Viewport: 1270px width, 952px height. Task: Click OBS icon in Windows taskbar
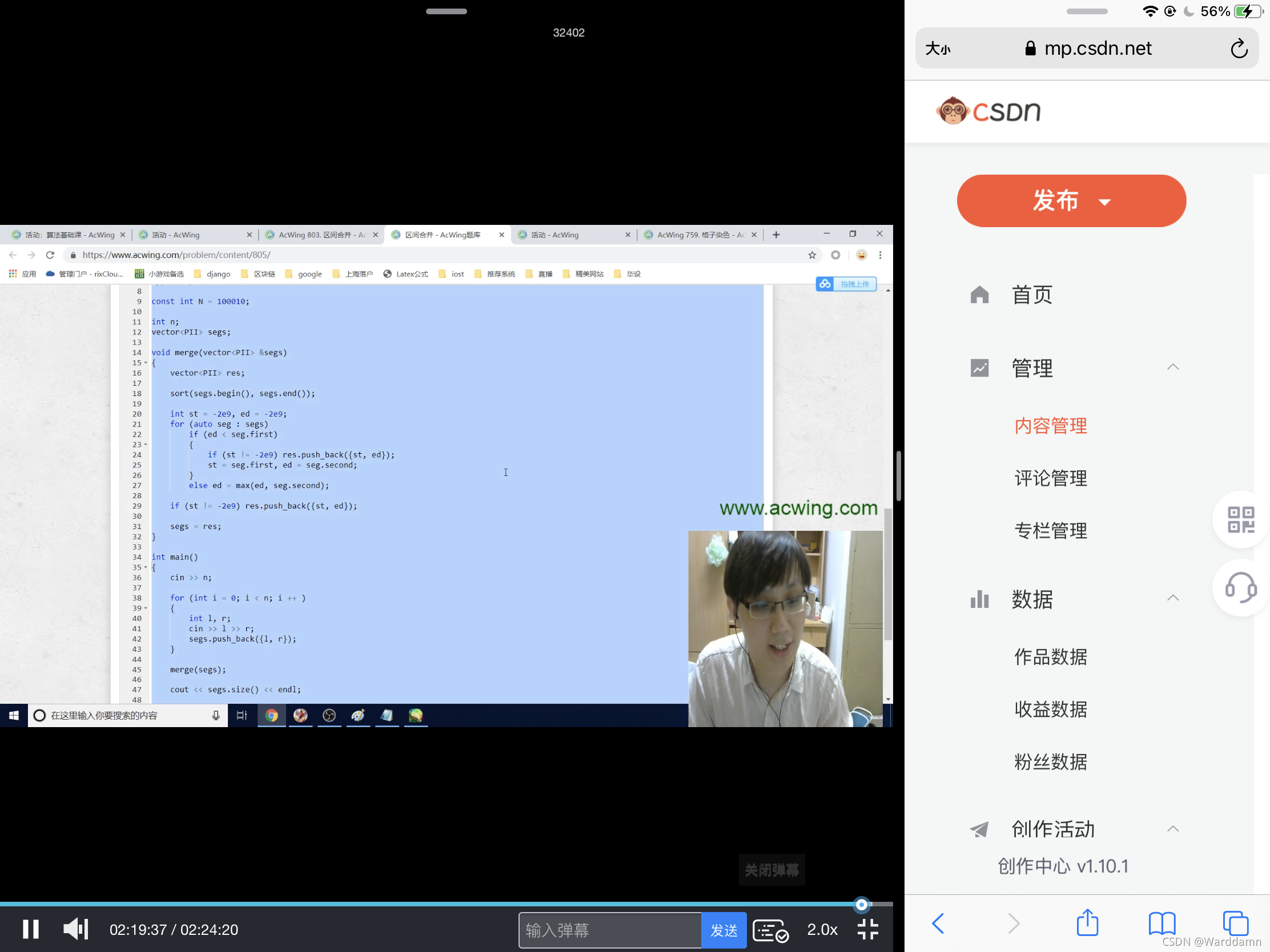(x=329, y=715)
